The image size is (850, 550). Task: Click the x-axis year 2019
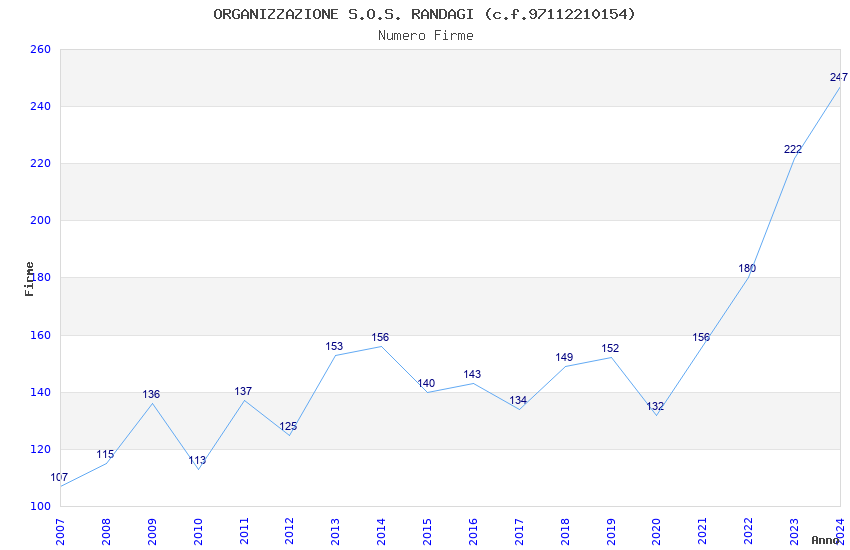tap(611, 531)
